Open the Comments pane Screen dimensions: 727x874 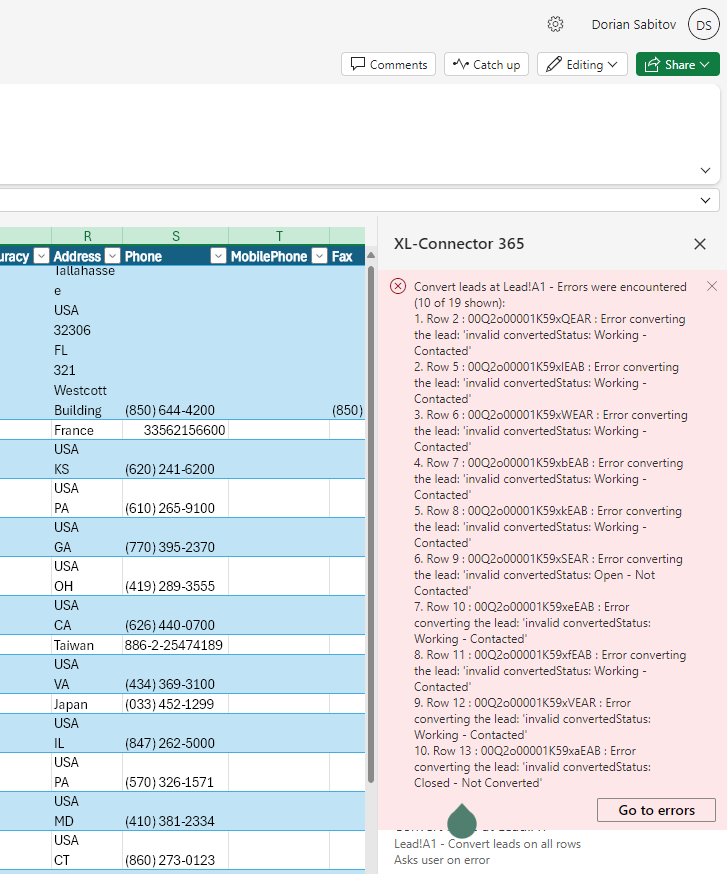(388, 65)
